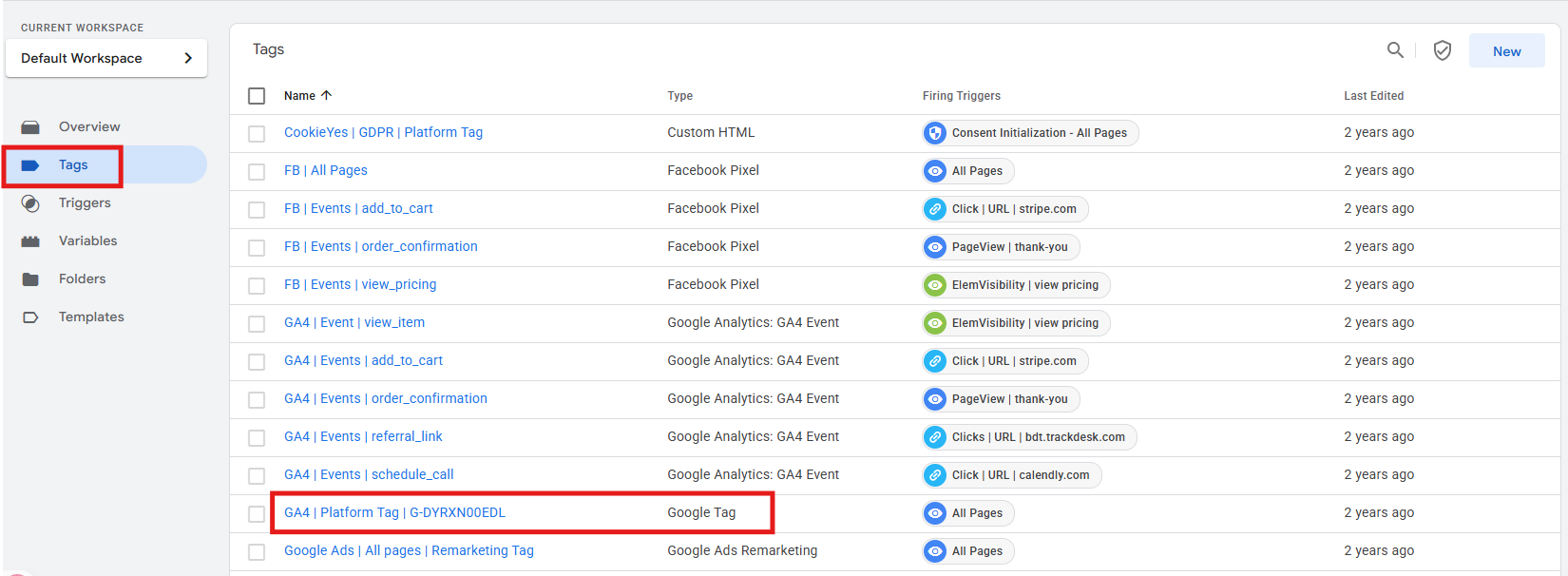Click the Triggers circle icon in sidebar
The image size is (1568, 576).
30,203
